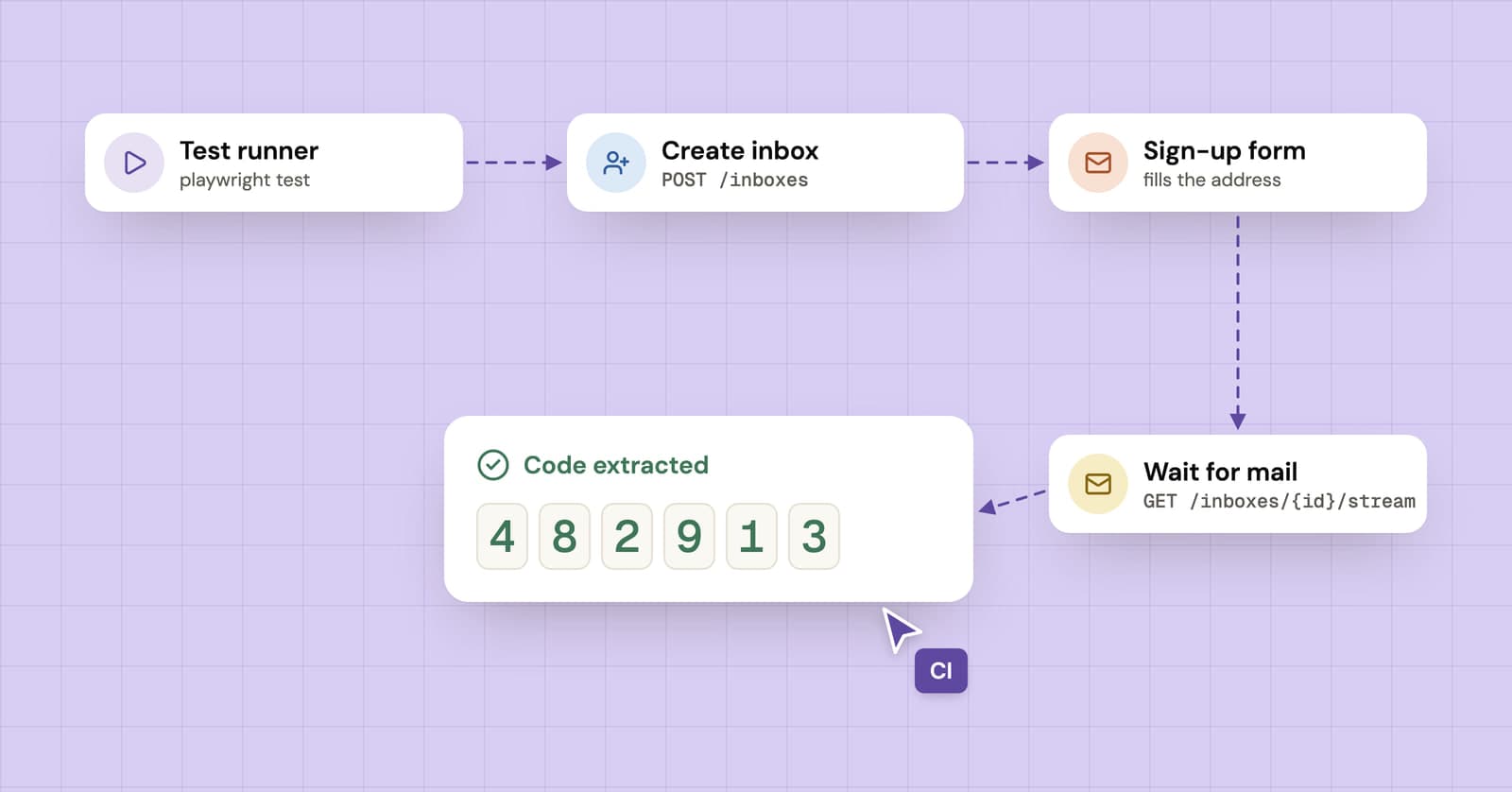Click the code digit box showing 3

point(814,536)
